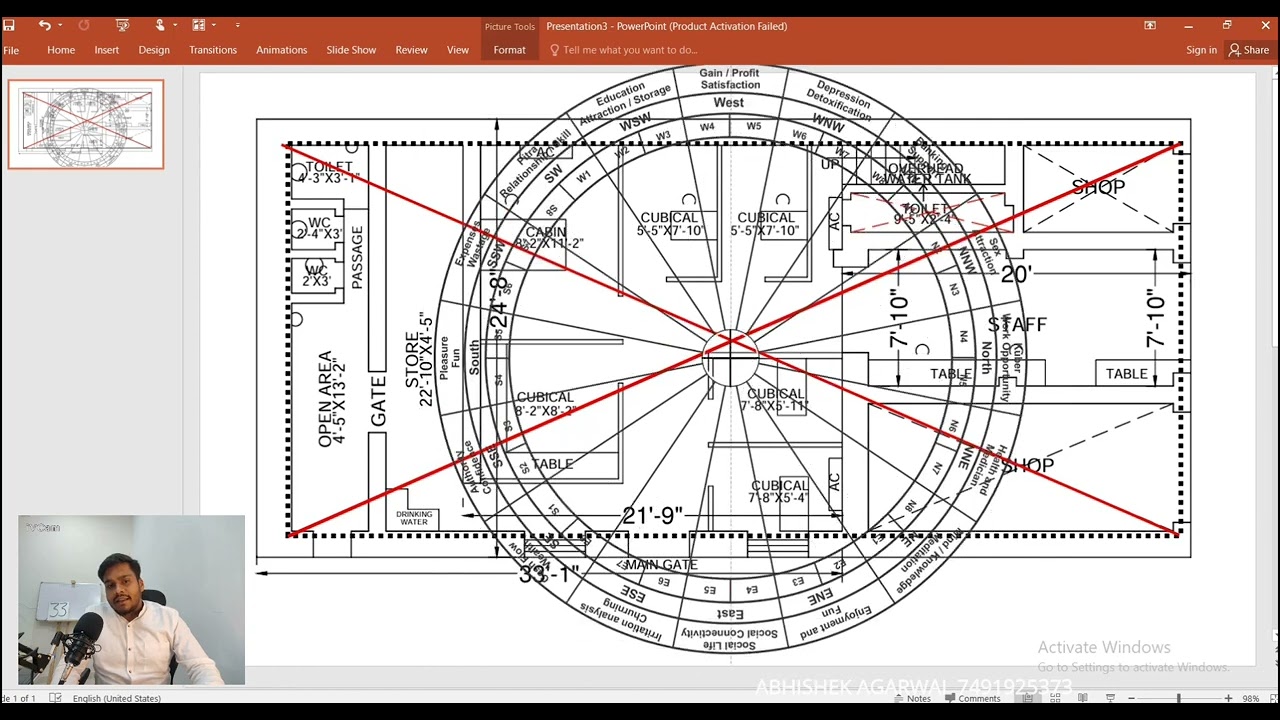Click the zoom in plus button
The image size is (1280, 720).
coord(1229,698)
